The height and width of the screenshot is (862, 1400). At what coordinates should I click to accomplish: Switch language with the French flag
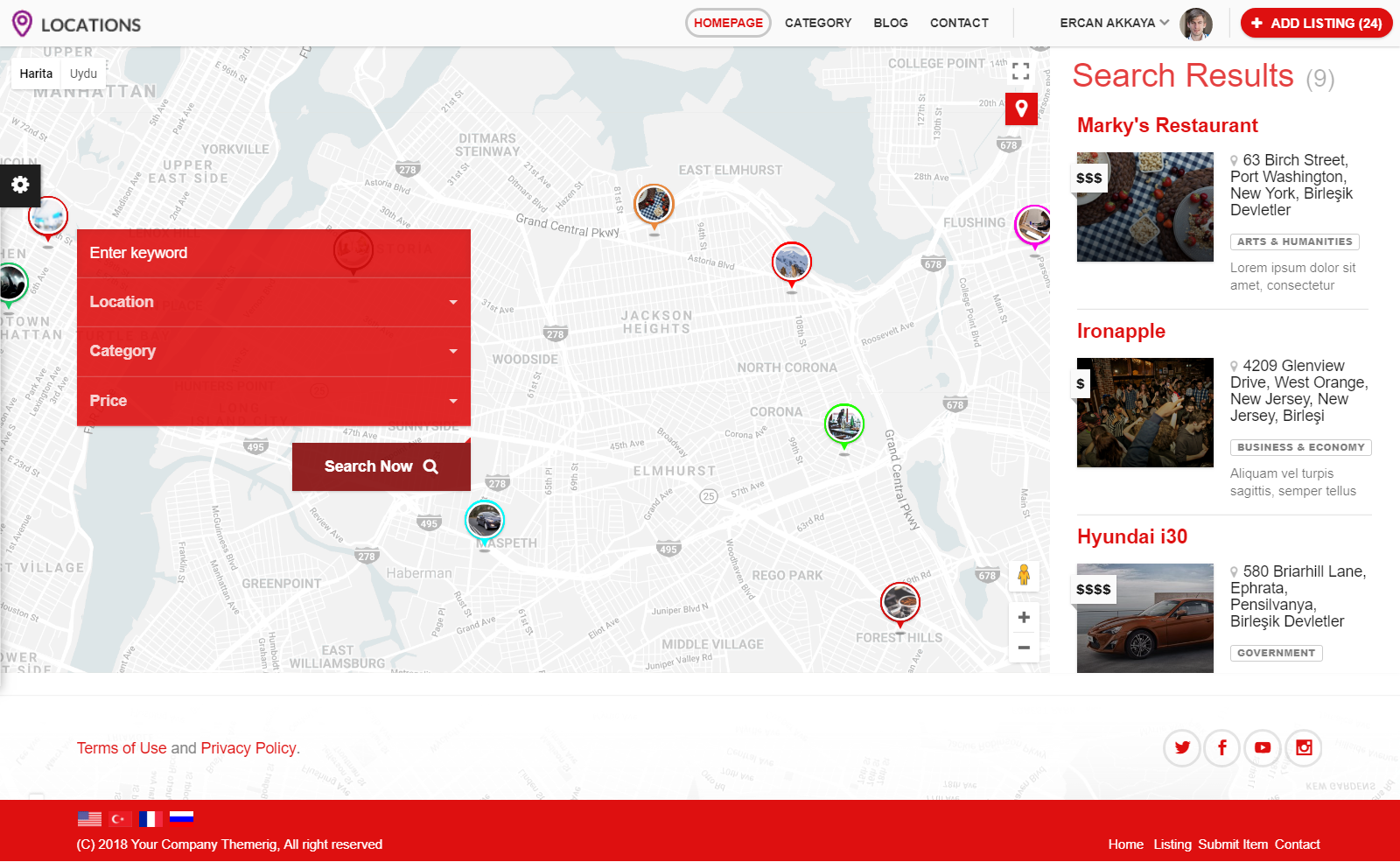(x=150, y=819)
